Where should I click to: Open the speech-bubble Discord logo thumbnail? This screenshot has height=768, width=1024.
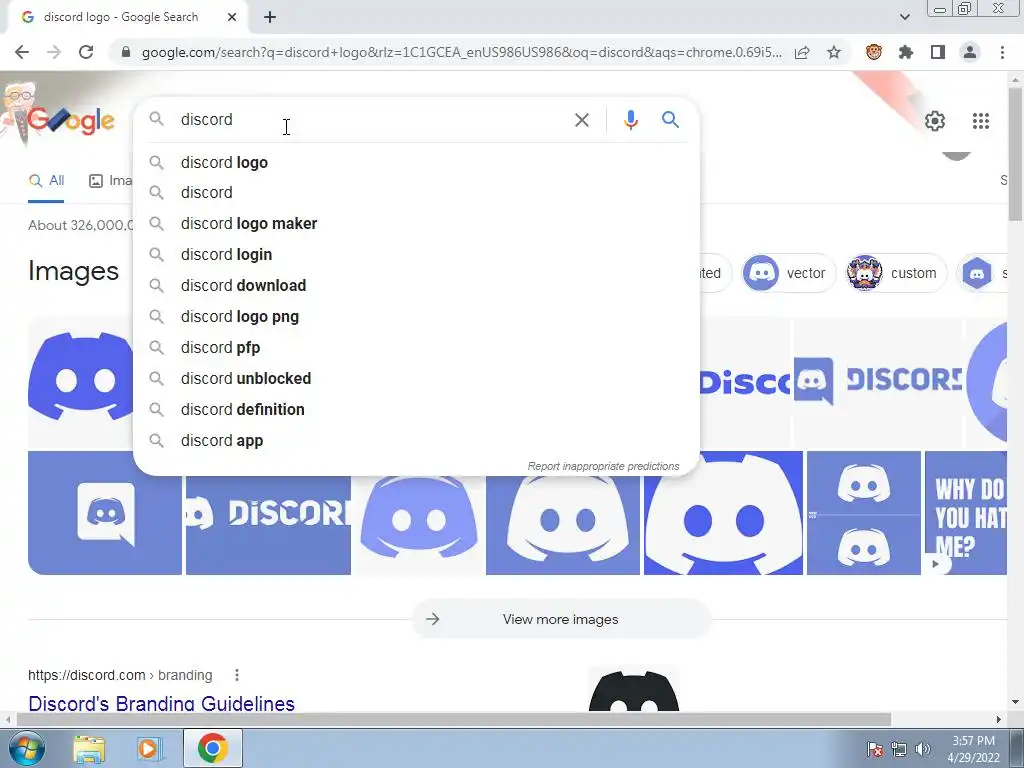[104, 513]
